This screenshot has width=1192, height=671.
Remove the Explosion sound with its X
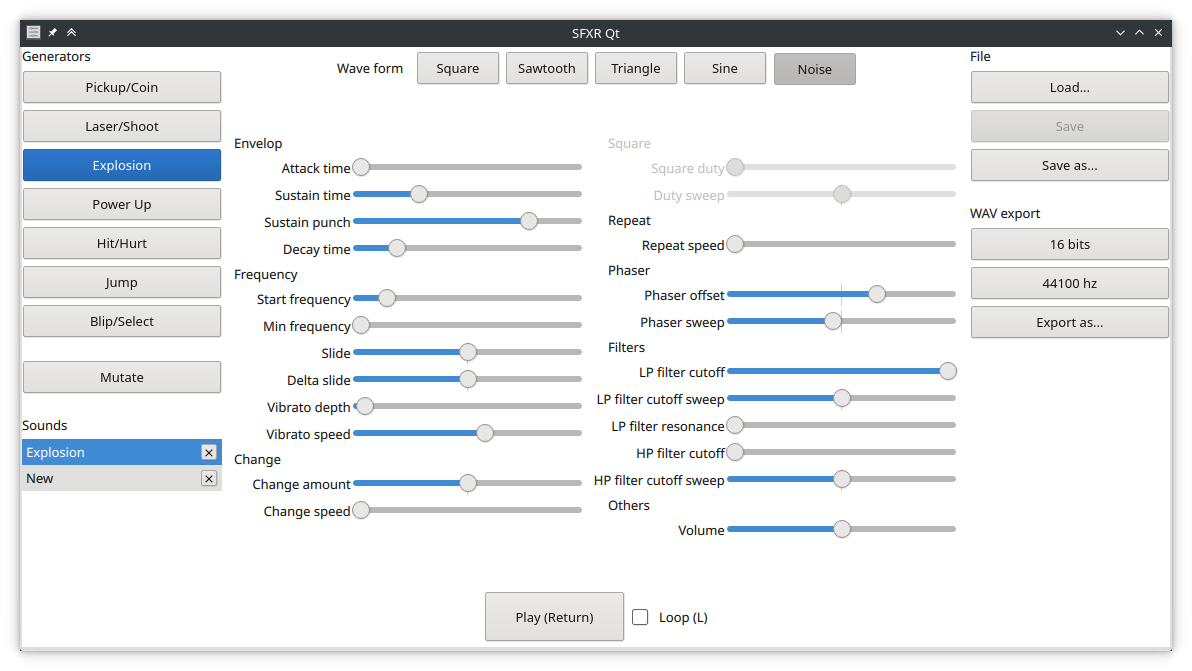pyautogui.click(x=209, y=452)
